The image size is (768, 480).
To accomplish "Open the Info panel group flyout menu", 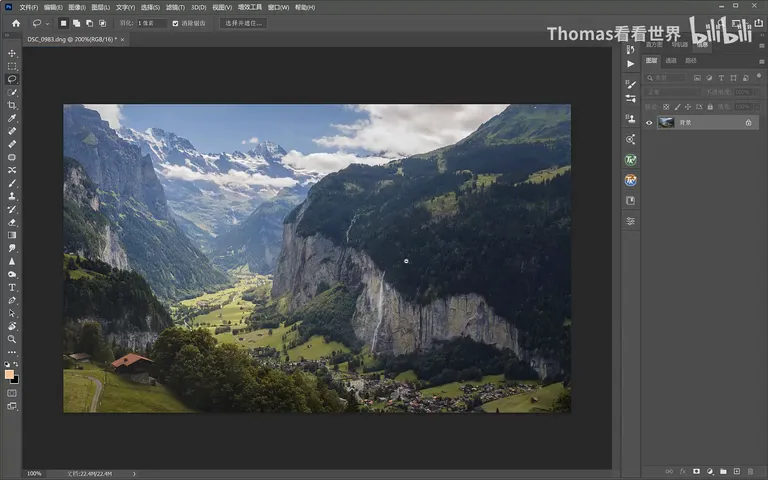I will point(762,45).
